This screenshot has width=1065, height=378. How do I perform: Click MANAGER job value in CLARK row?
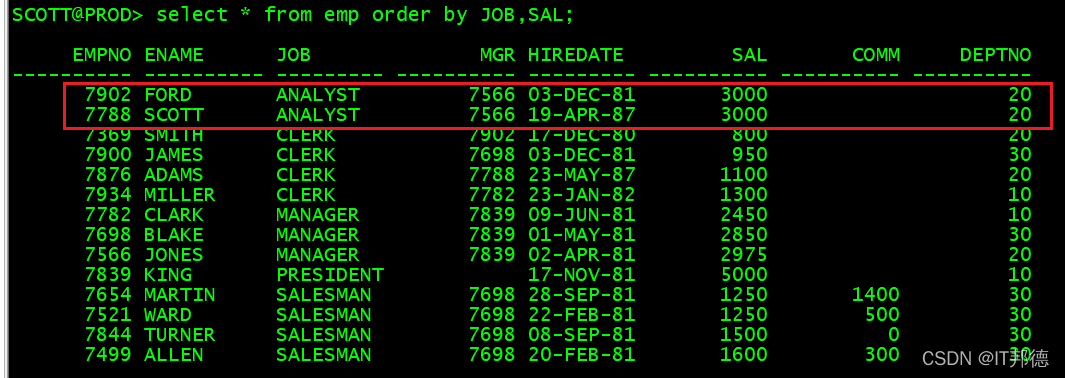click(x=318, y=214)
